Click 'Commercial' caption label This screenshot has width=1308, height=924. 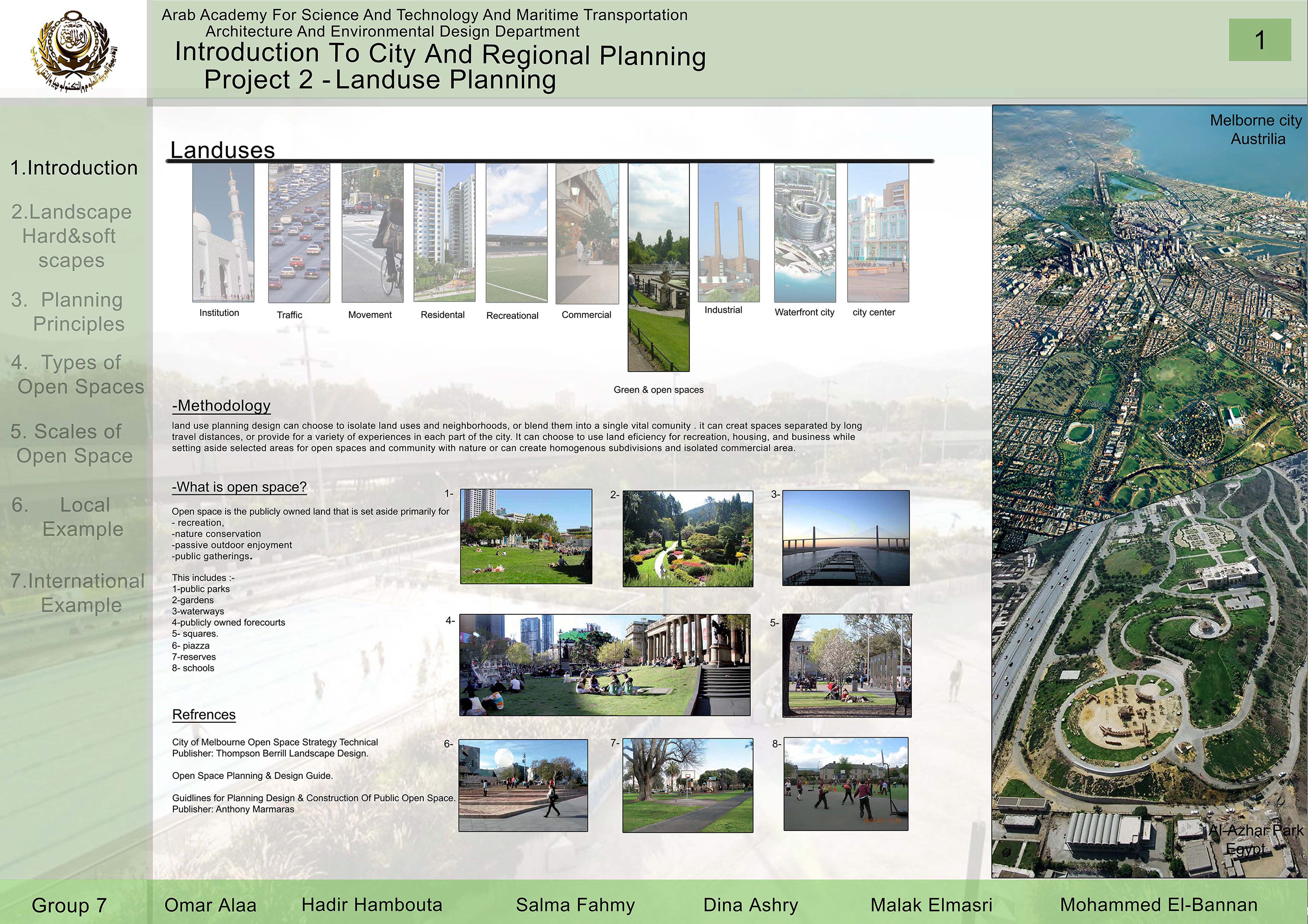click(x=586, y=315)
